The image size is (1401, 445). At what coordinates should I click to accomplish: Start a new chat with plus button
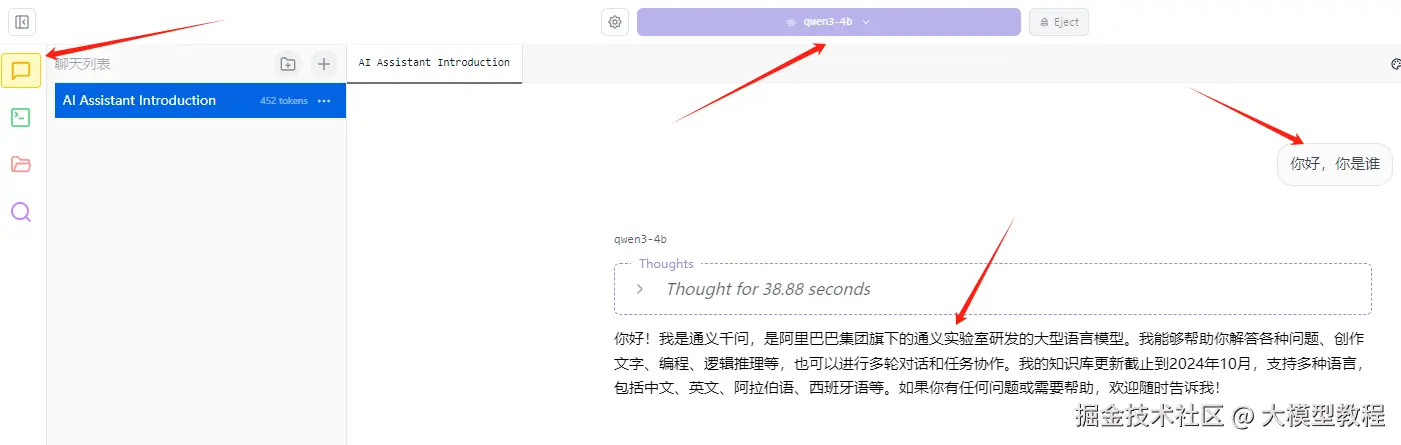tap(324, 64)
